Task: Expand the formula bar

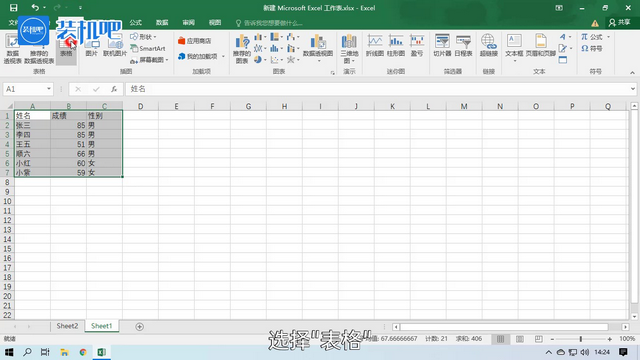Action: coord(632,89)
